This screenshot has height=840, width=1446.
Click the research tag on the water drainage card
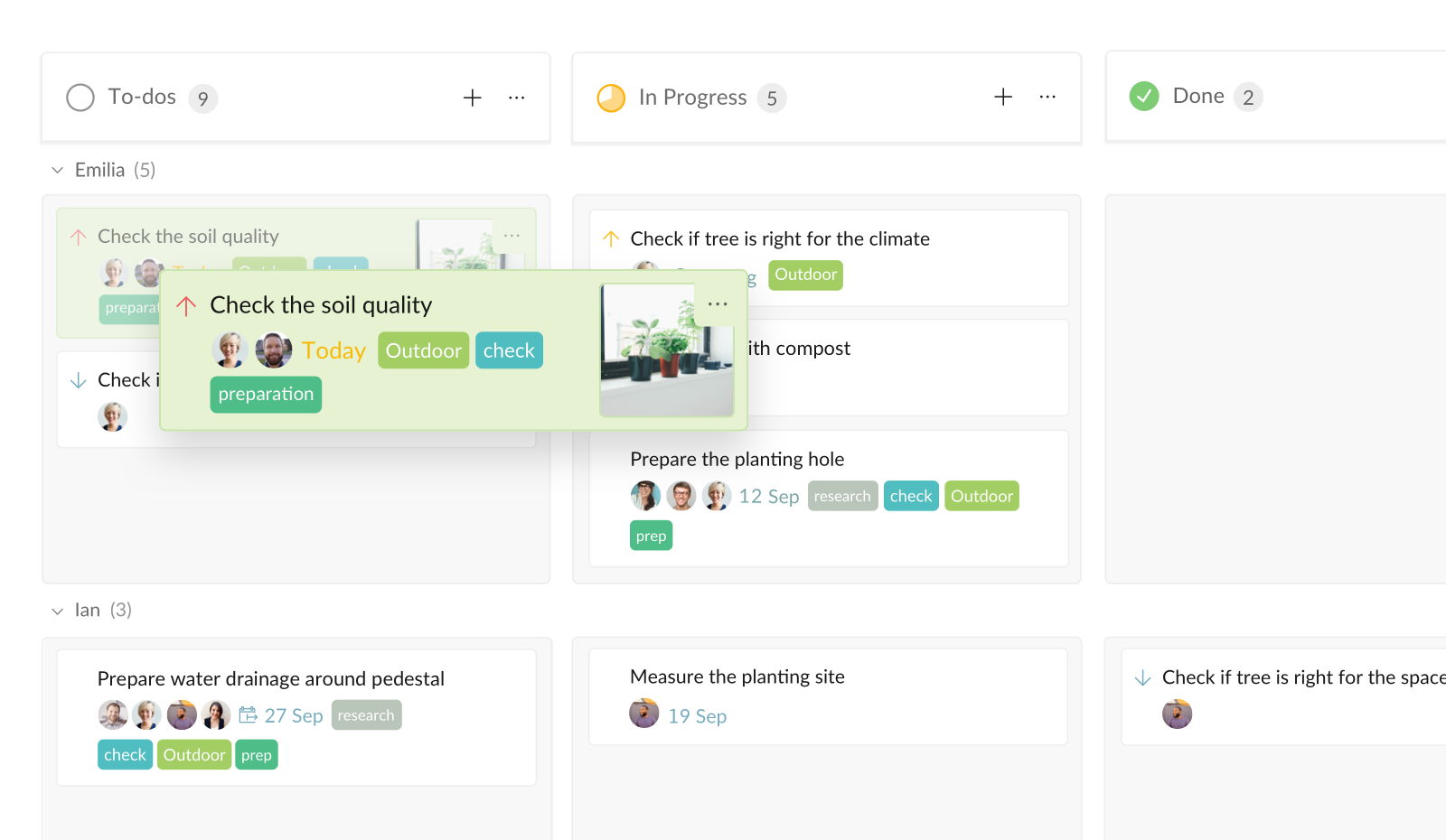pyautogui.click(x=366, y=715)
